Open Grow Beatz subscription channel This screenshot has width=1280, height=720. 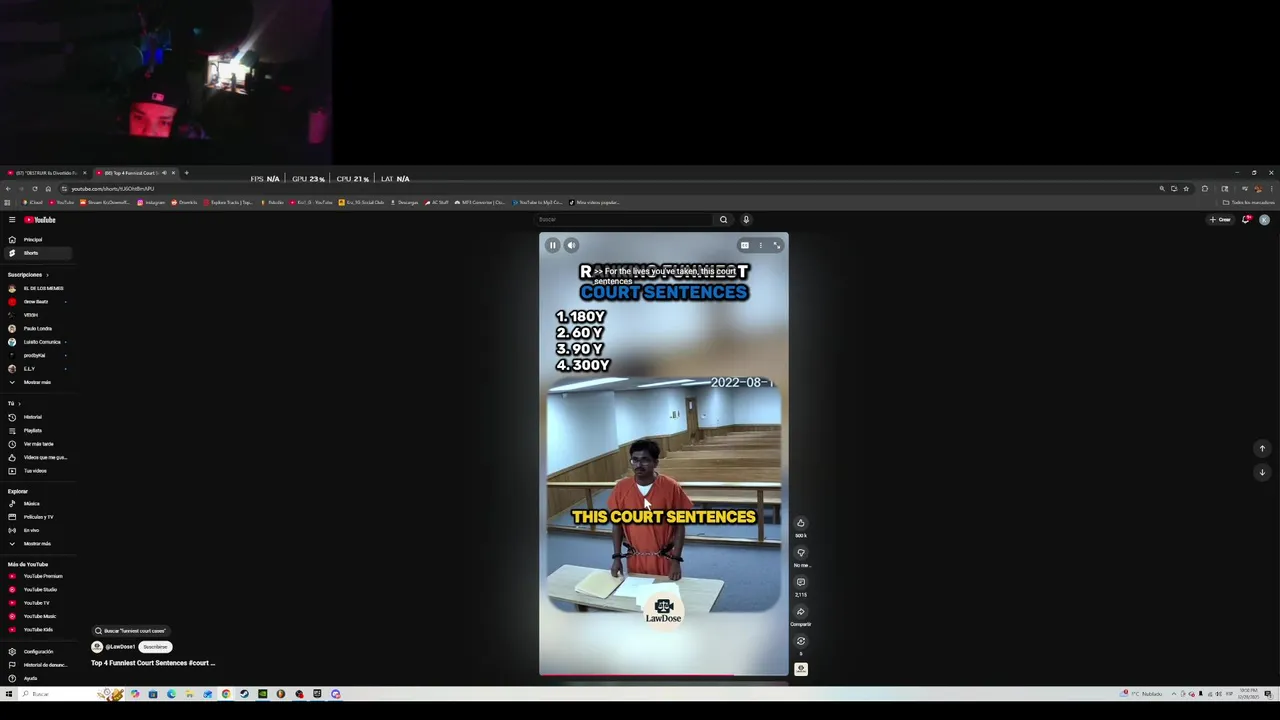[x=37, y=301]
